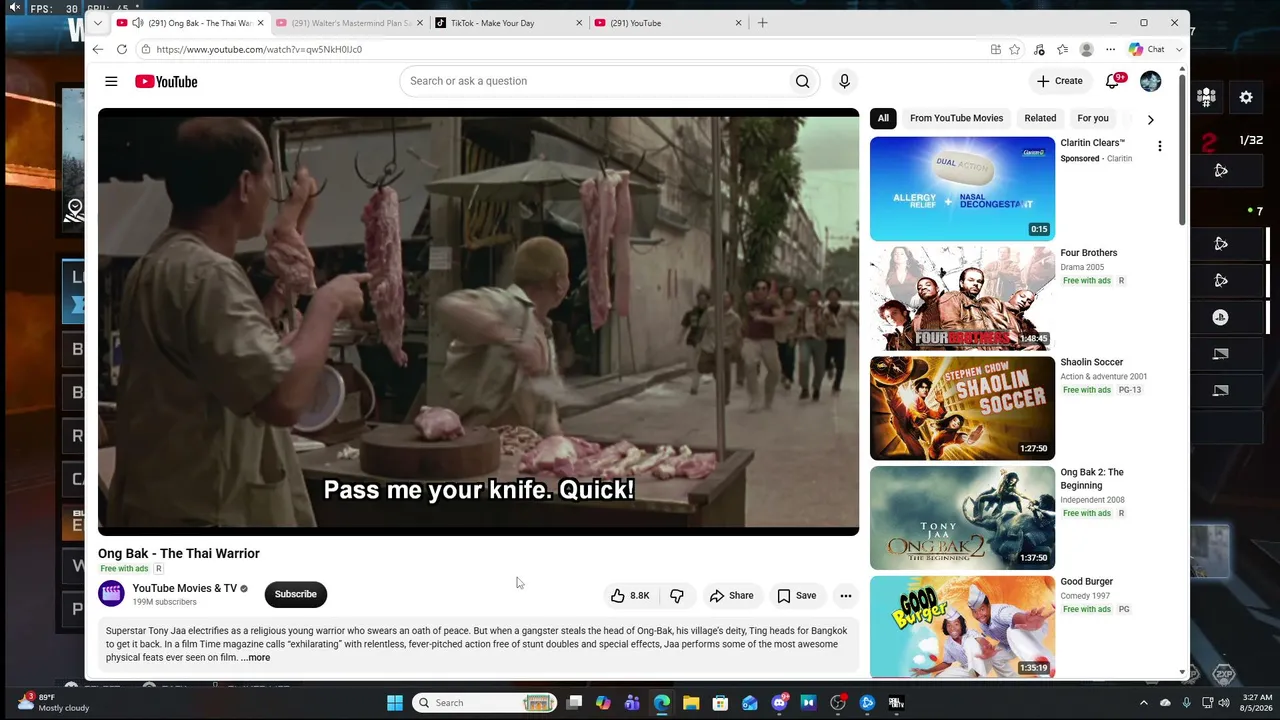Screen dimensions: 1280x720
Task: Click the Ong Bak 2: The Beginning title
Action: coord(1092,479)
